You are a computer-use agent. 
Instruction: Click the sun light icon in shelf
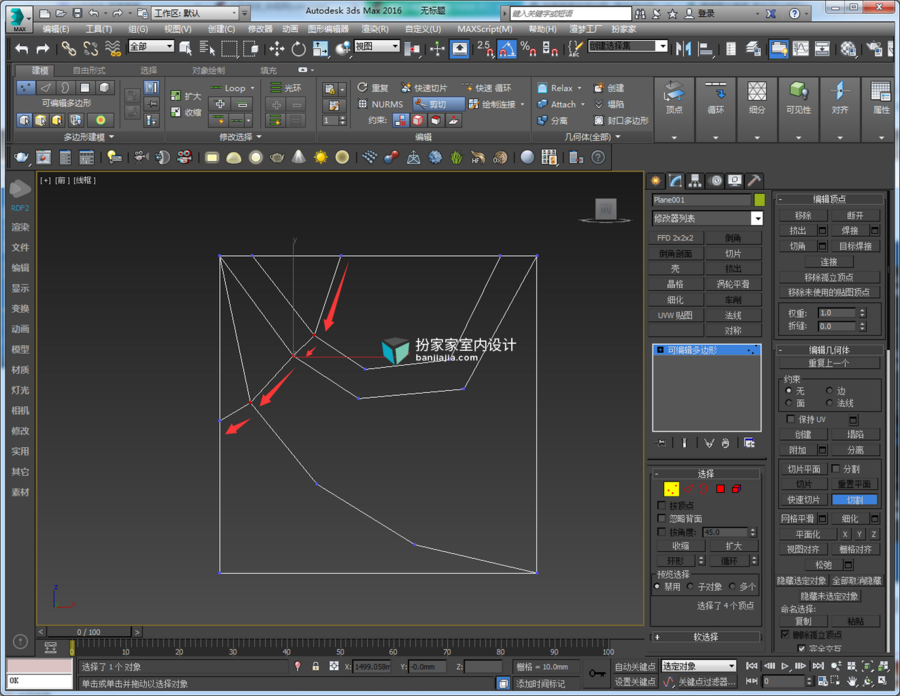tap(320, 157)
